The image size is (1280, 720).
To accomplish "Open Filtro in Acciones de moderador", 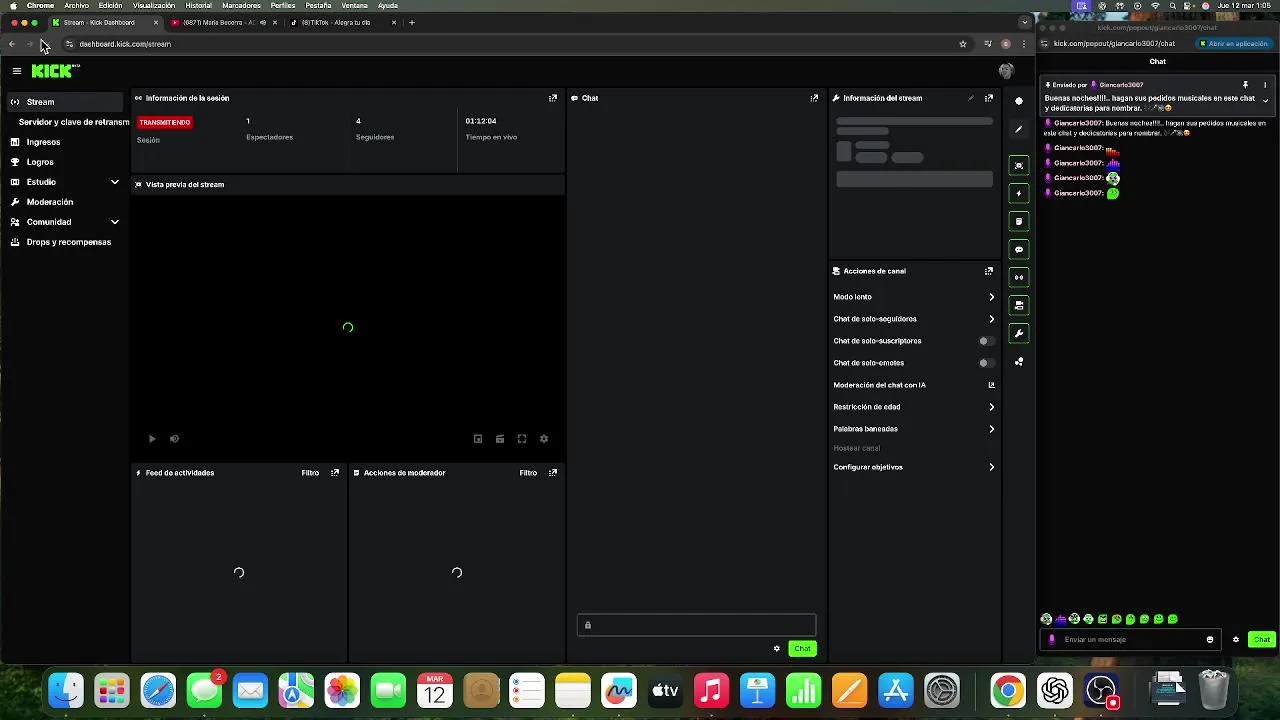I will point(528,473).
